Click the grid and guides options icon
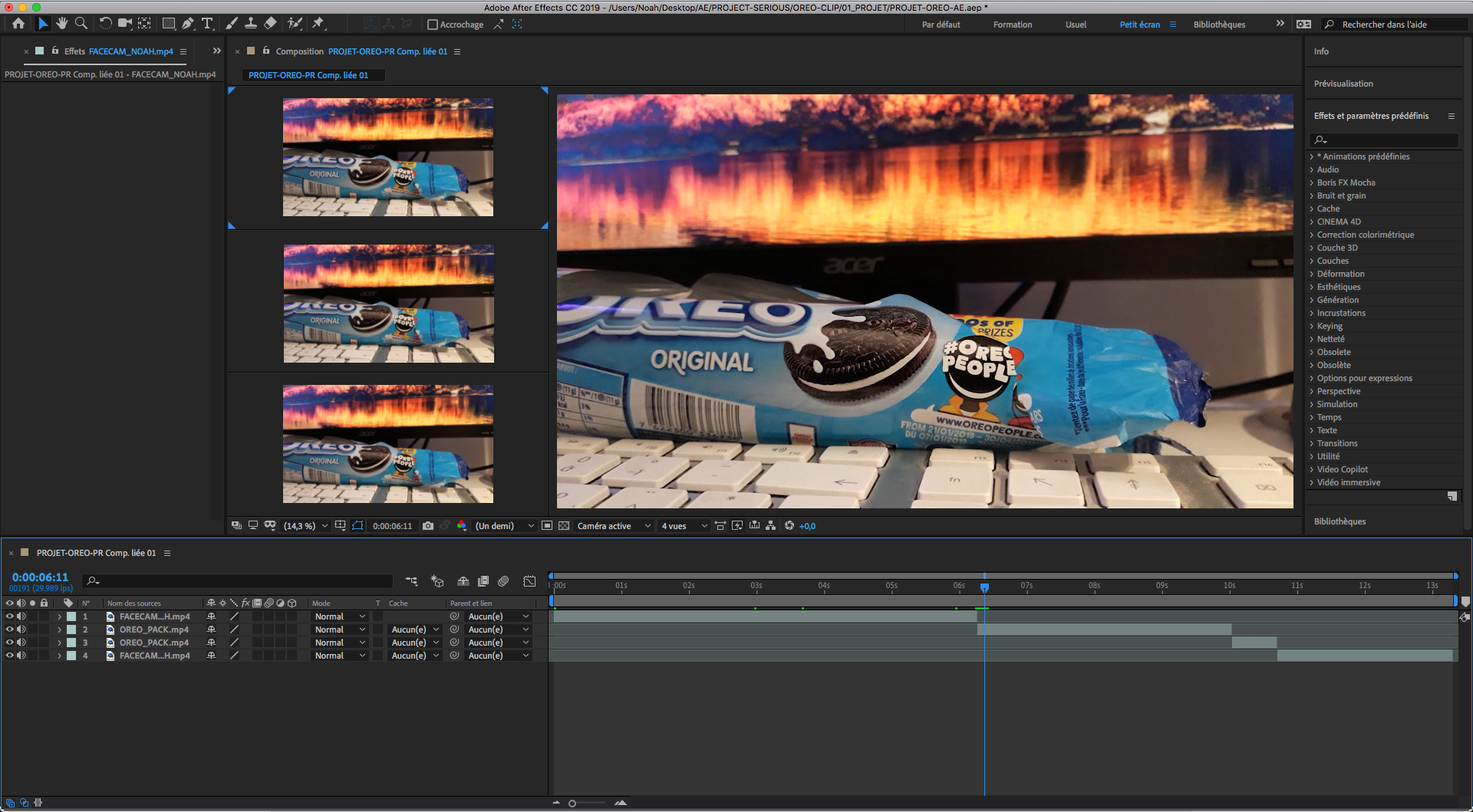 click(340, 526)
